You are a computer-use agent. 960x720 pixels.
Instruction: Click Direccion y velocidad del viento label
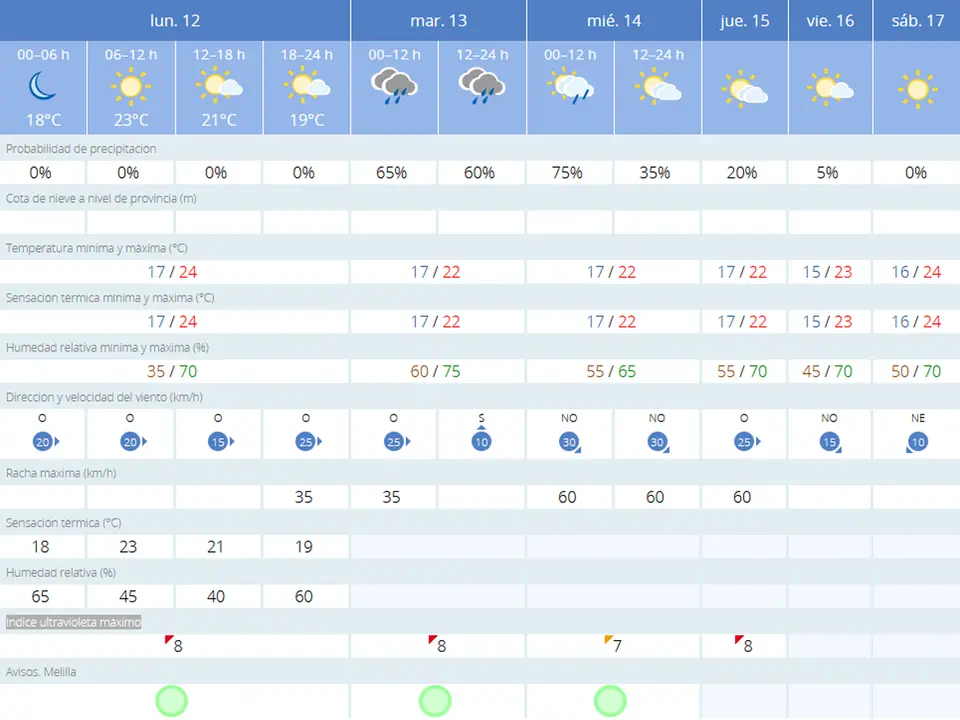pyautogui.click(x=104, y=397)
